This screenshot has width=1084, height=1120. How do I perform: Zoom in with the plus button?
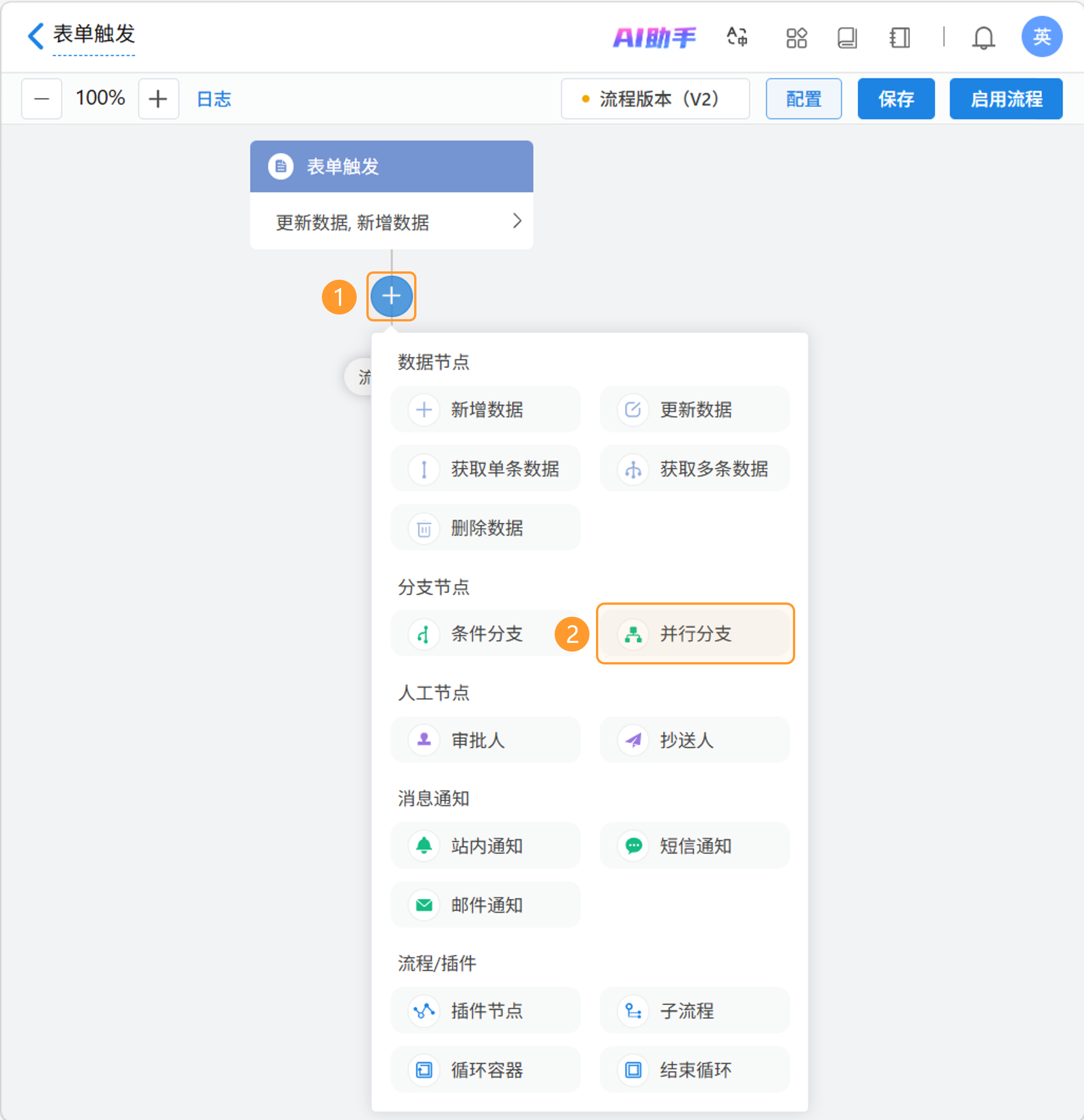click(158, 99)
